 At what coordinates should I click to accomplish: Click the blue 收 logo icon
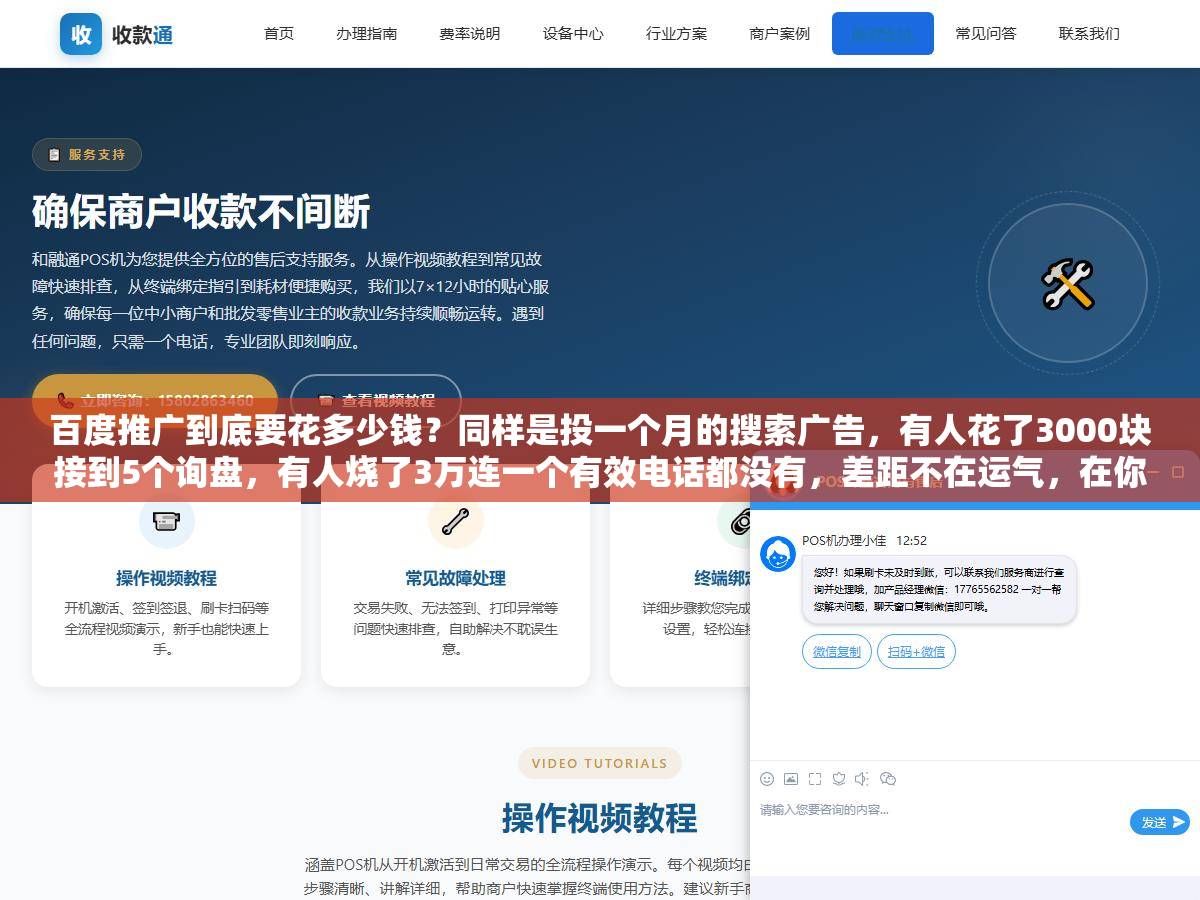point(81,34)
